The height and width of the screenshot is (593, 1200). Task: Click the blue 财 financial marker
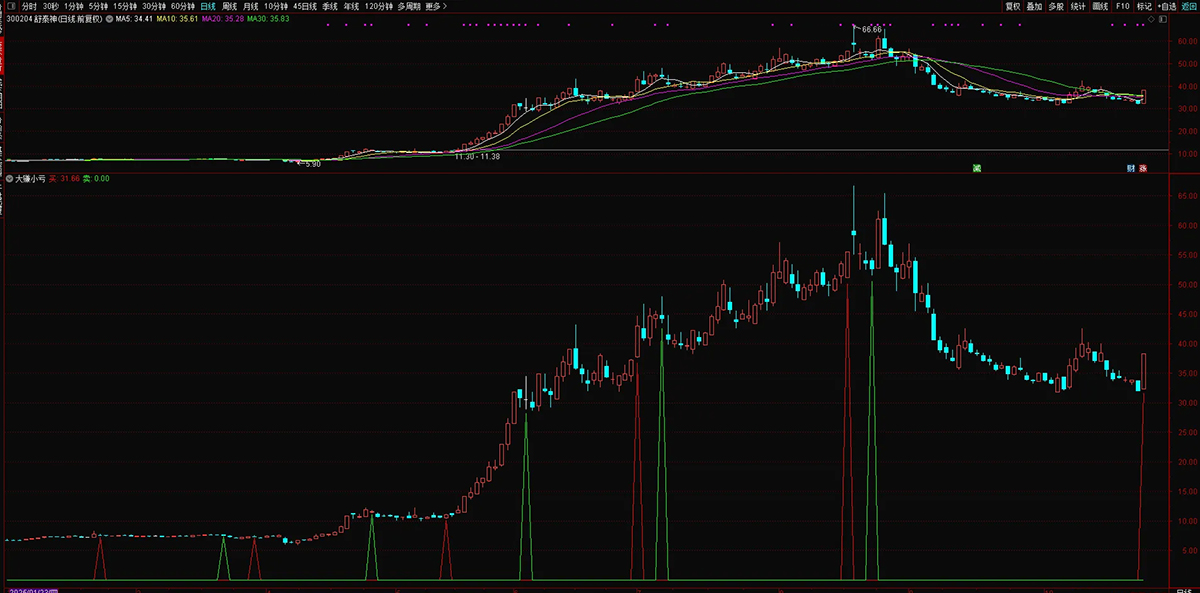coord(1130,167)
